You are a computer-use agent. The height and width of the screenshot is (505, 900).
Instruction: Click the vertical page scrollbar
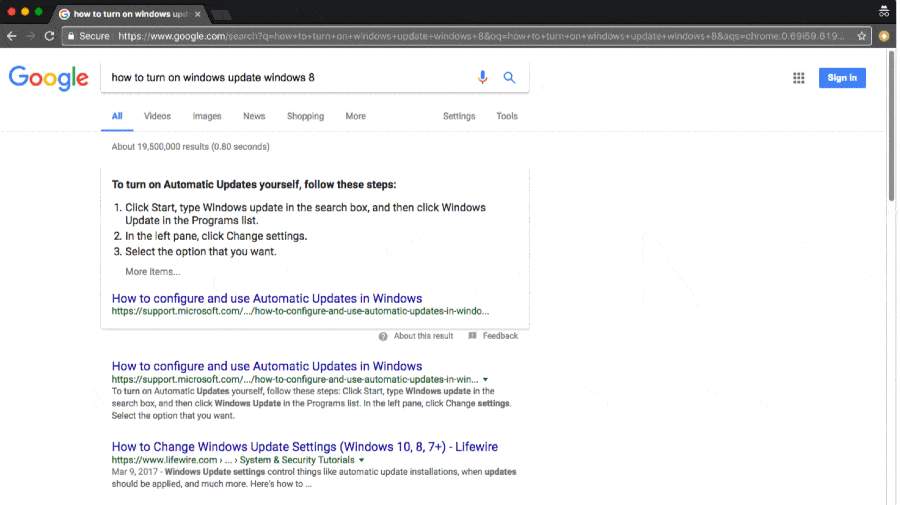(891, 126)
